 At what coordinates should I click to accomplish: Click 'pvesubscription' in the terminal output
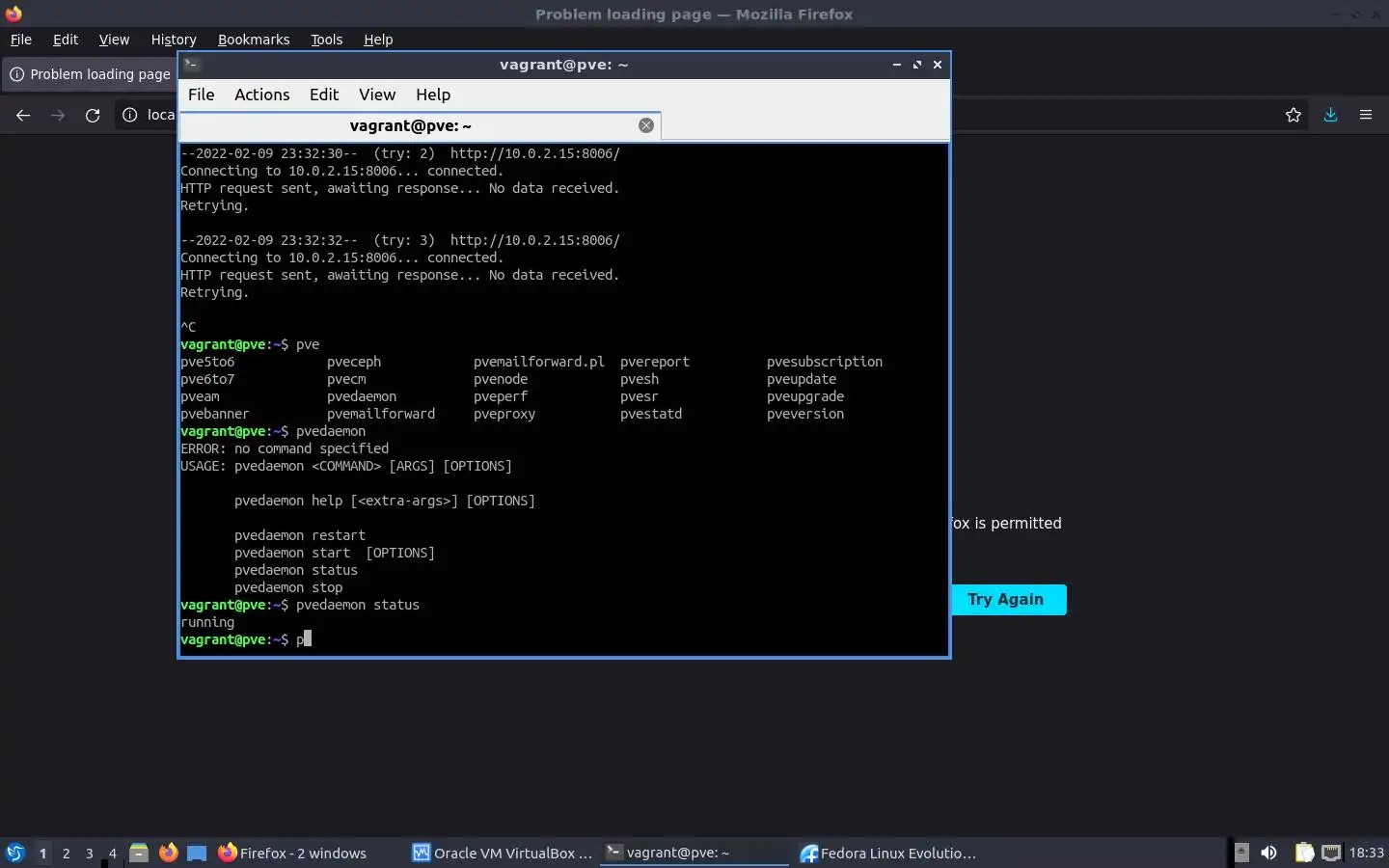825,362
